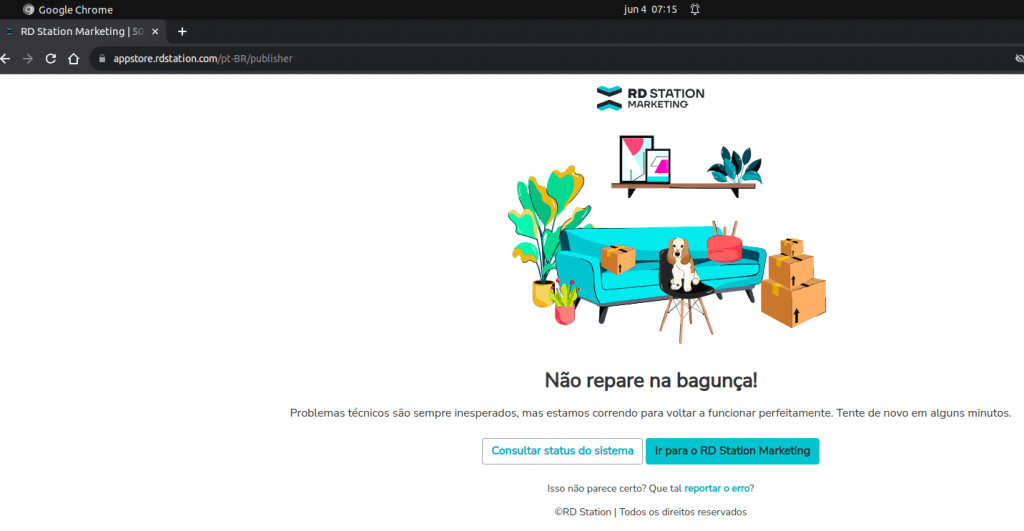
Task: Open the clock showing jun 4 07:15
Action: (650, 9)
